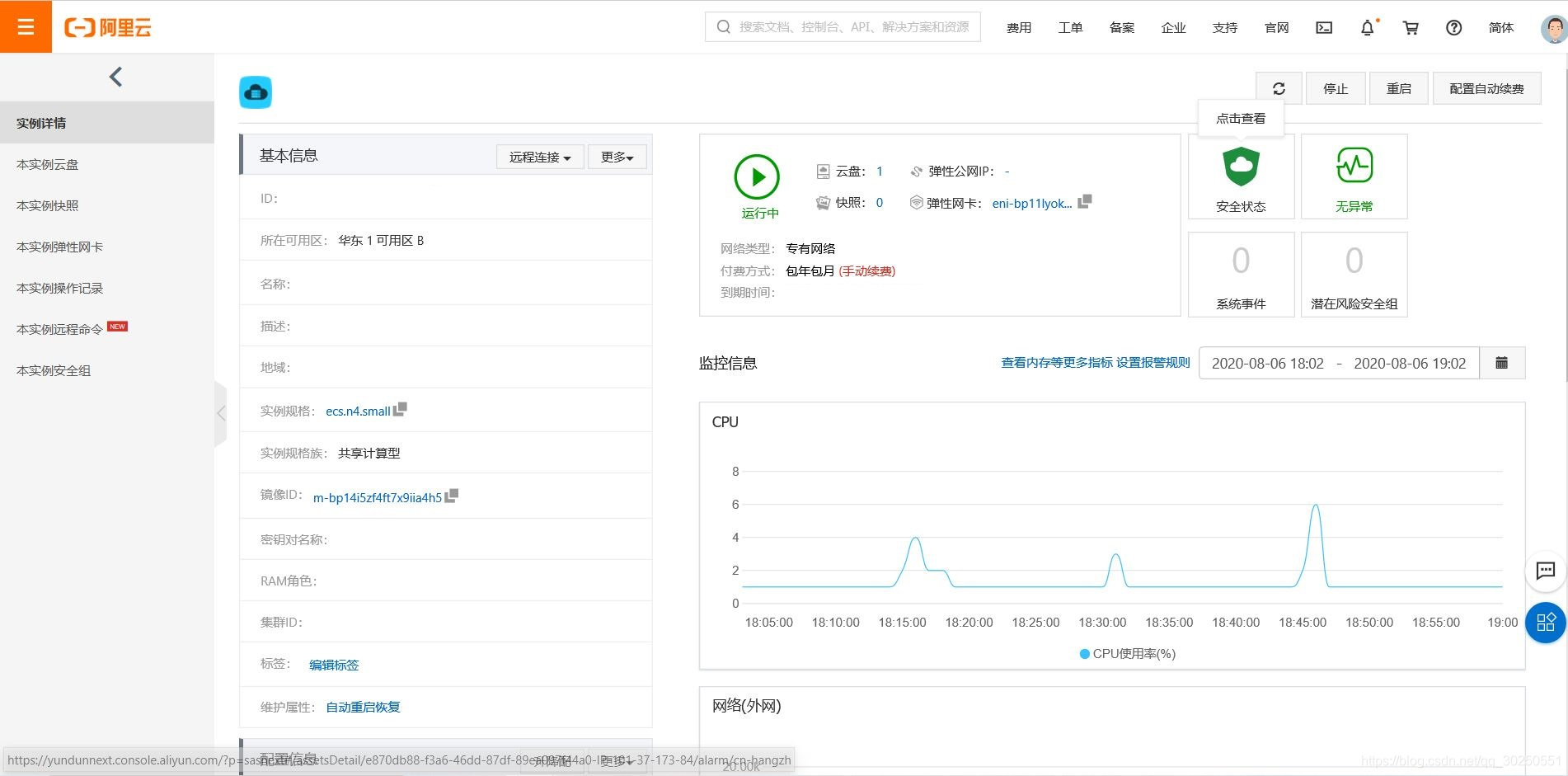The width and height of the screenshot is (1568, 776).
Task: Go back using the left arrow chevron
Action: (115, 77)
